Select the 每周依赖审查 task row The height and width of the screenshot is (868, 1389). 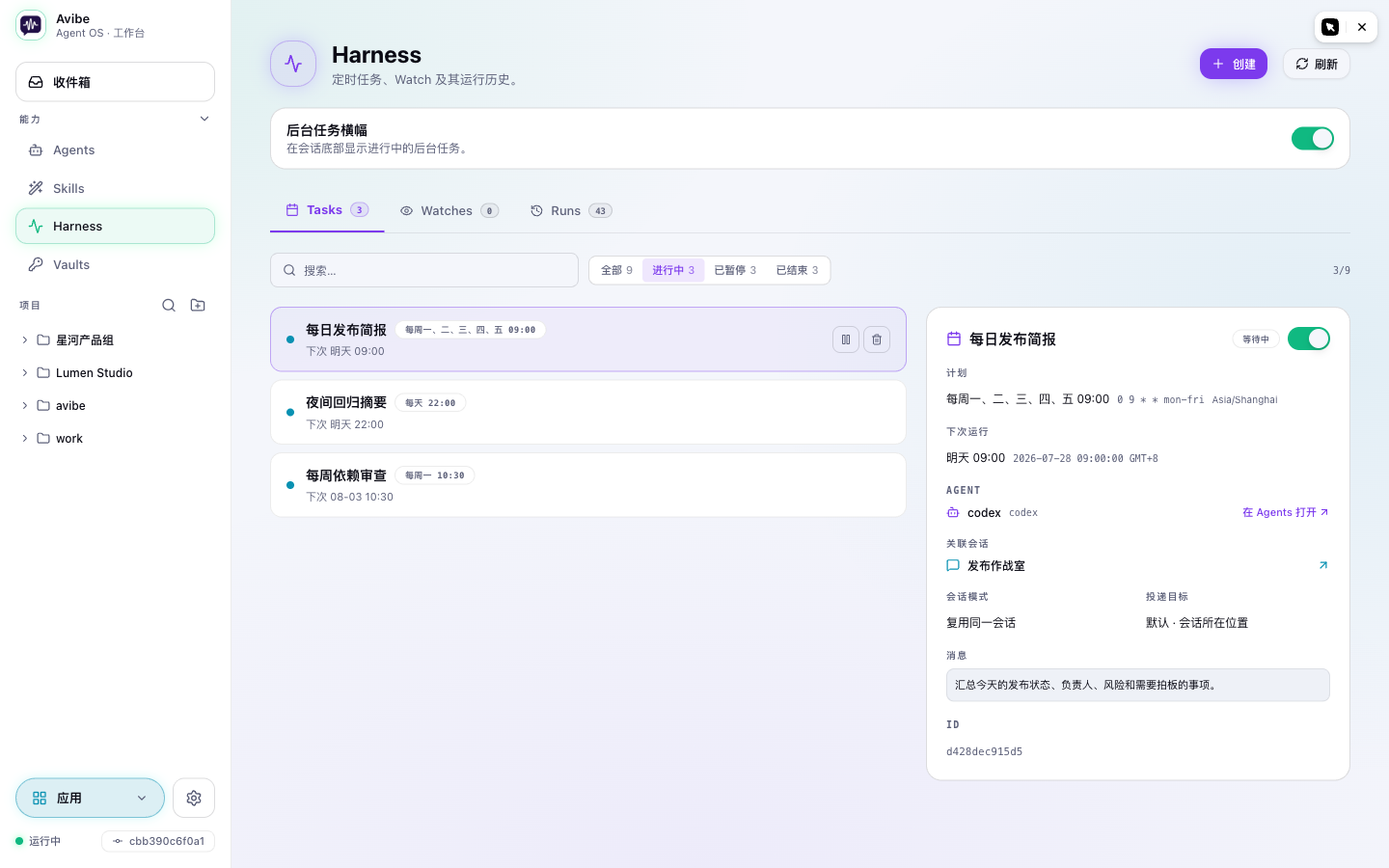[588, 485]
